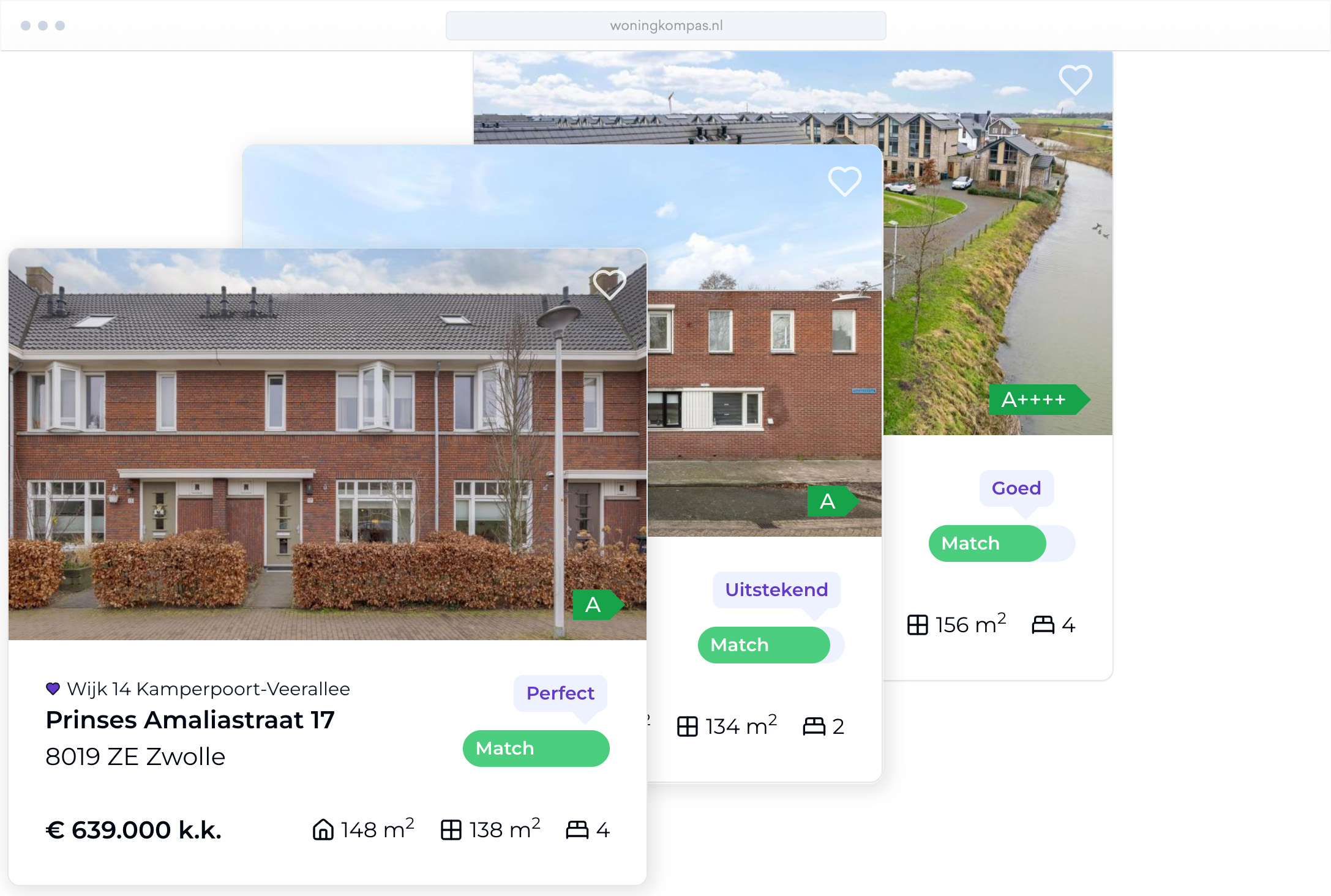Click the 'Match' button on middle property card
1331x896 pixels.
(x=763, y=645)
